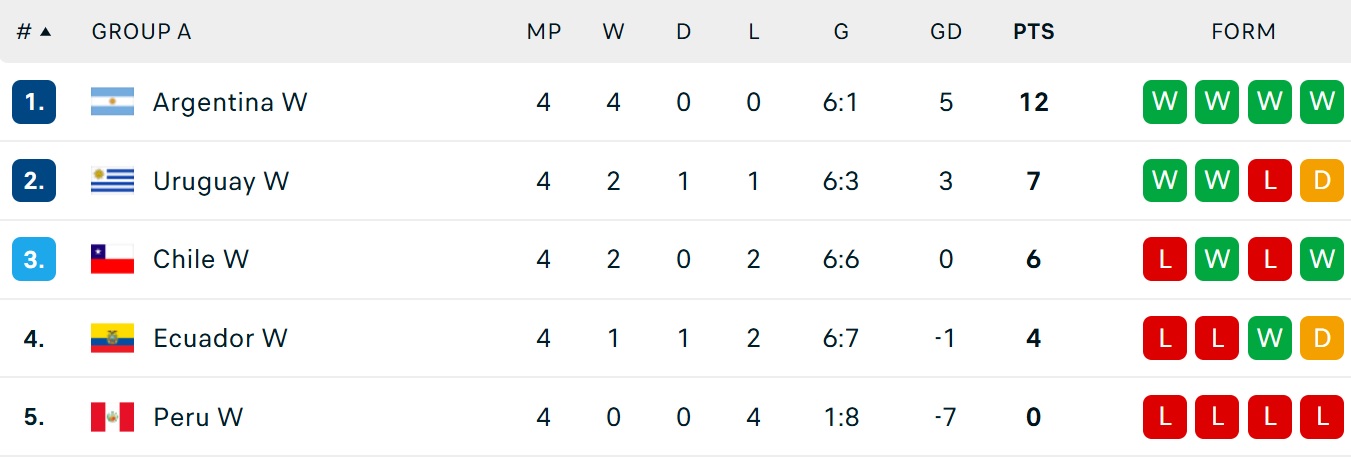Open Argentina's most recent W form badge

click(1165, 102)
